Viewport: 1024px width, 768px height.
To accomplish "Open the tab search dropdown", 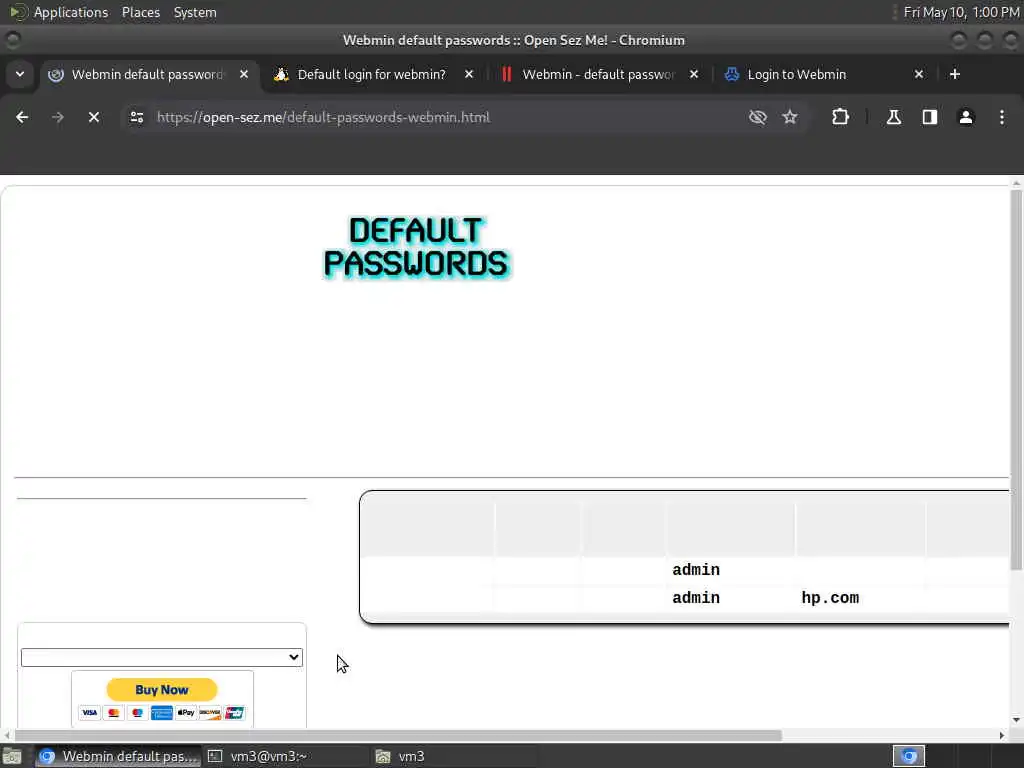I will tap(20, 74).
